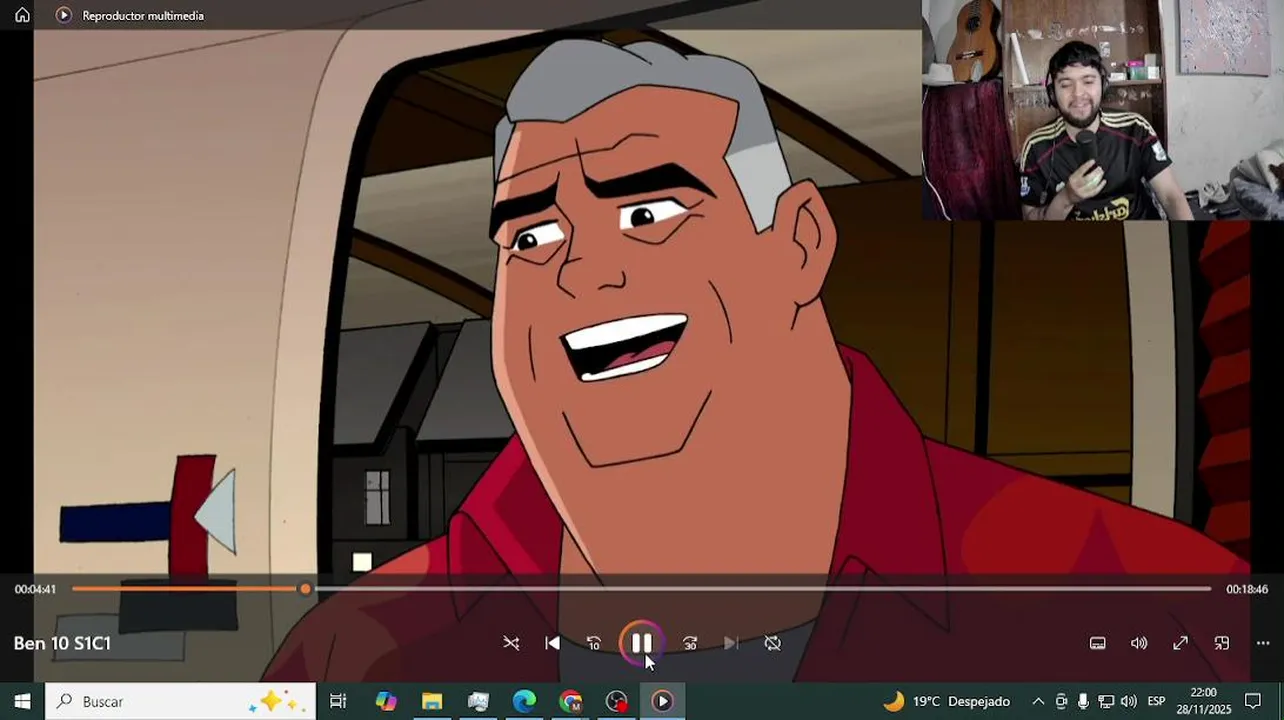Viewport: 1284px width, 720px height.
Task: Toggle shuffle mode in the player
Action: [x=511, y=643]
